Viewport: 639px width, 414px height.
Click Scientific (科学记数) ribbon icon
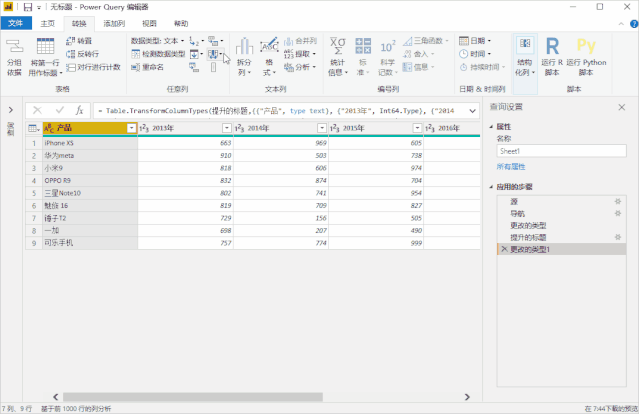pyautogui.click(x=388, y=58)
